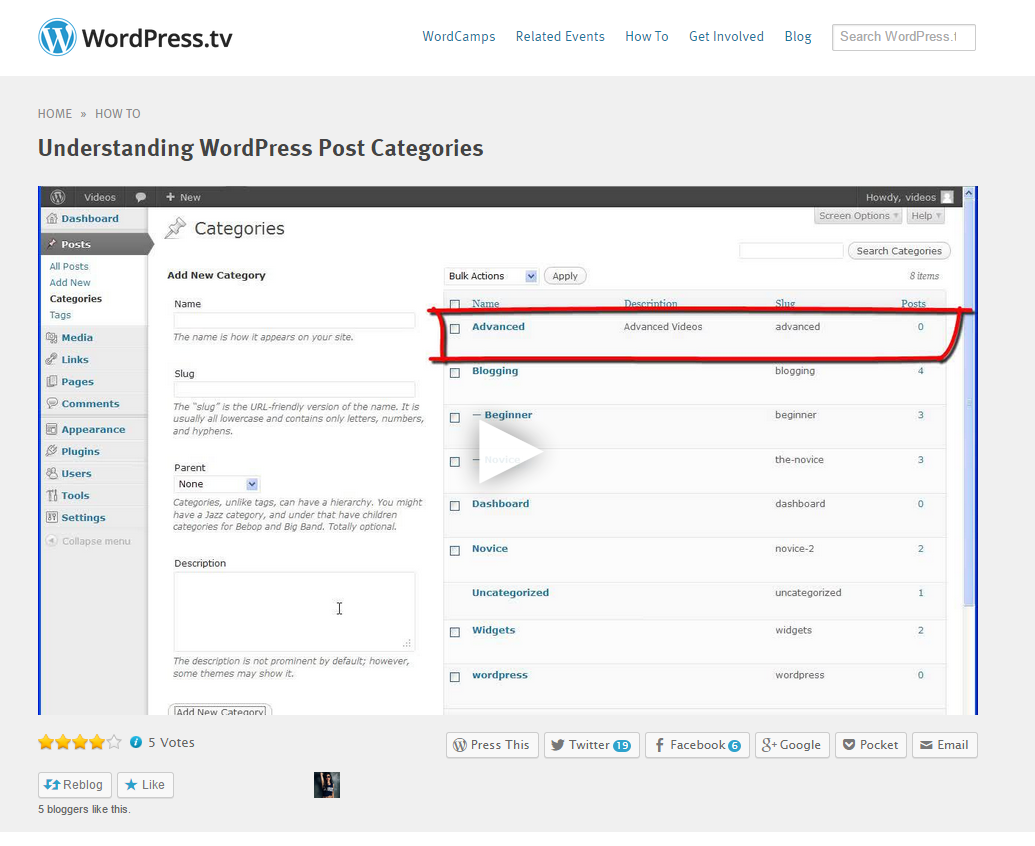Check the the-novice row checkbox

[455, 462]
